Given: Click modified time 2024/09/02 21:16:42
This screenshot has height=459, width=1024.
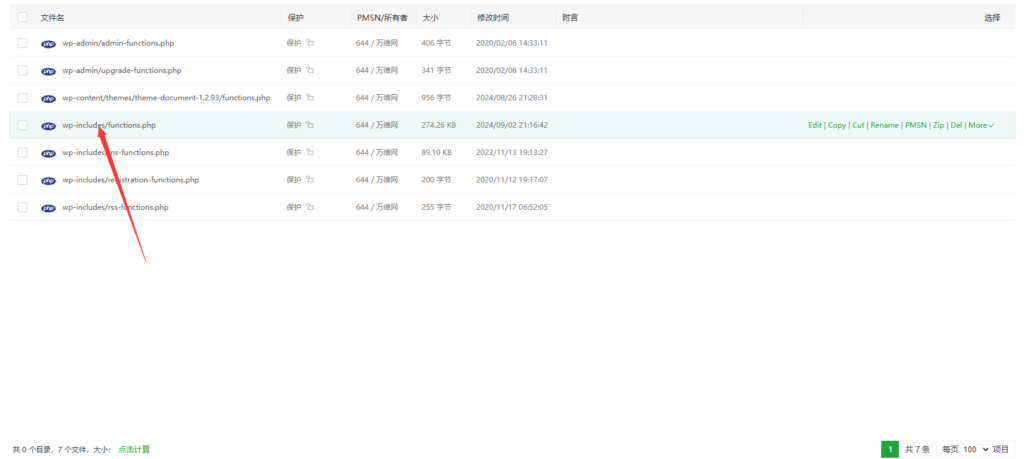Looking at the screenshot, I should (512, 125).
